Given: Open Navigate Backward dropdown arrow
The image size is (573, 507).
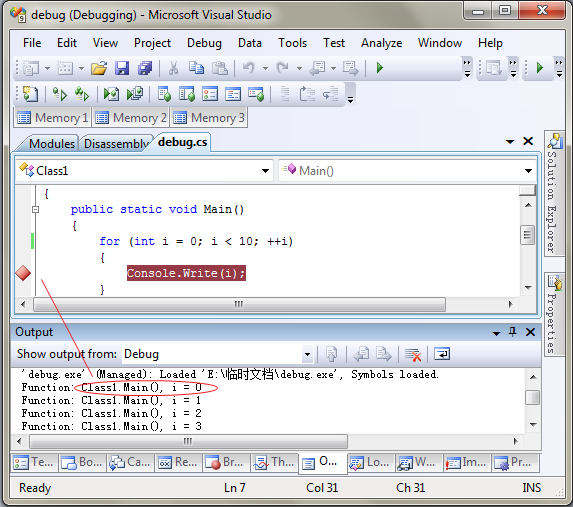Looking at the screenshot, I should (x=333, y=68).
